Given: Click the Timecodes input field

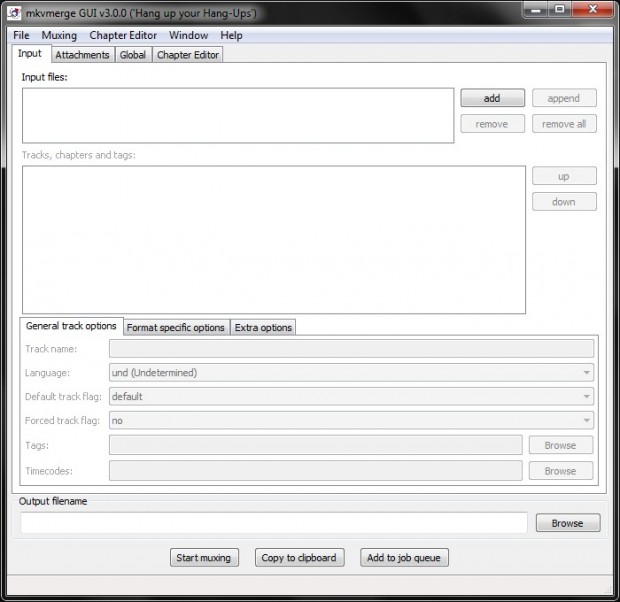Looking at the screenshot, I should (x=316, y=471).
